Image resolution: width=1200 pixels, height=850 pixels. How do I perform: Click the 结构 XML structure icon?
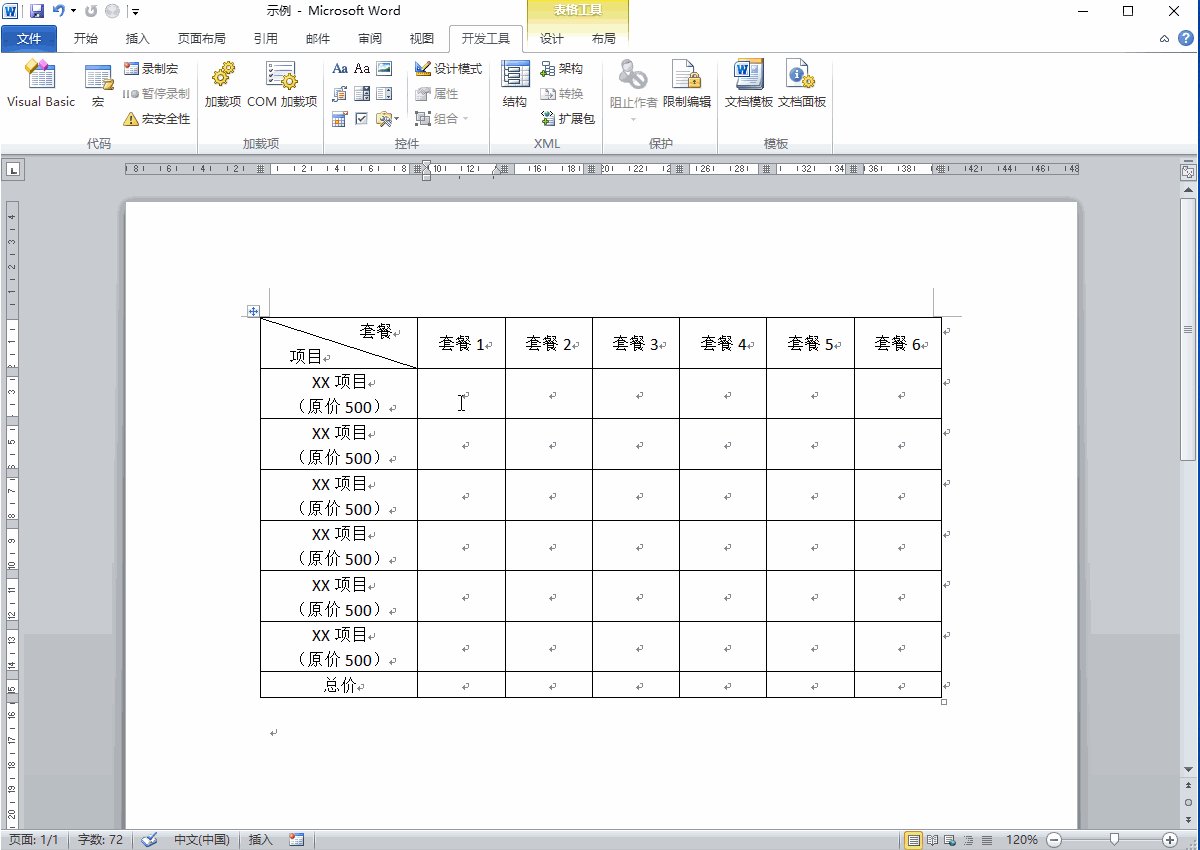coord(515,84)
